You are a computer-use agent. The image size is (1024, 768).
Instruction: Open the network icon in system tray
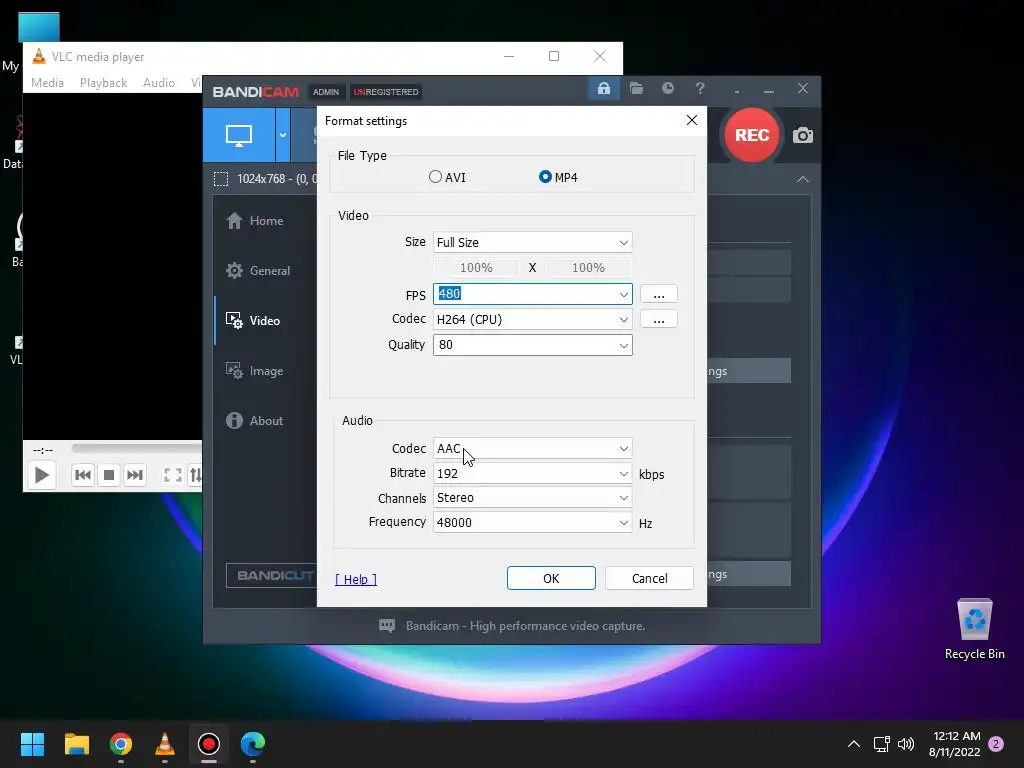pyautogui.click(x=882, y=744)
